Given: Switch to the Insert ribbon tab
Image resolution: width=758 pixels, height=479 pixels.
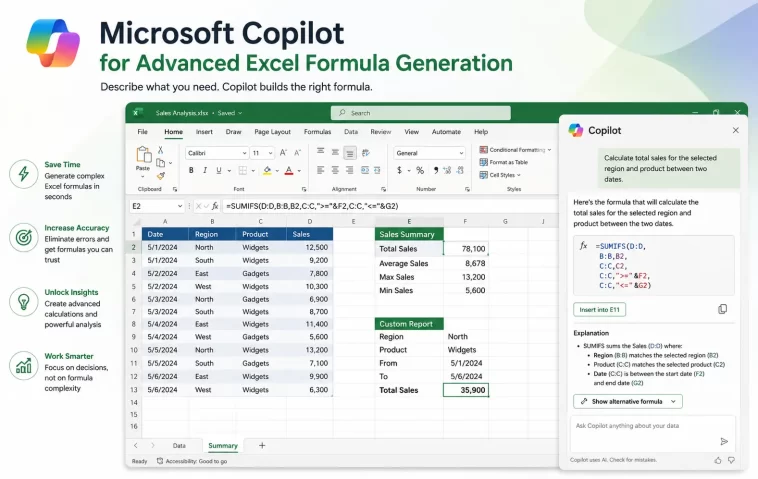Looking at the screenshot, I should [x=204, y=131].
